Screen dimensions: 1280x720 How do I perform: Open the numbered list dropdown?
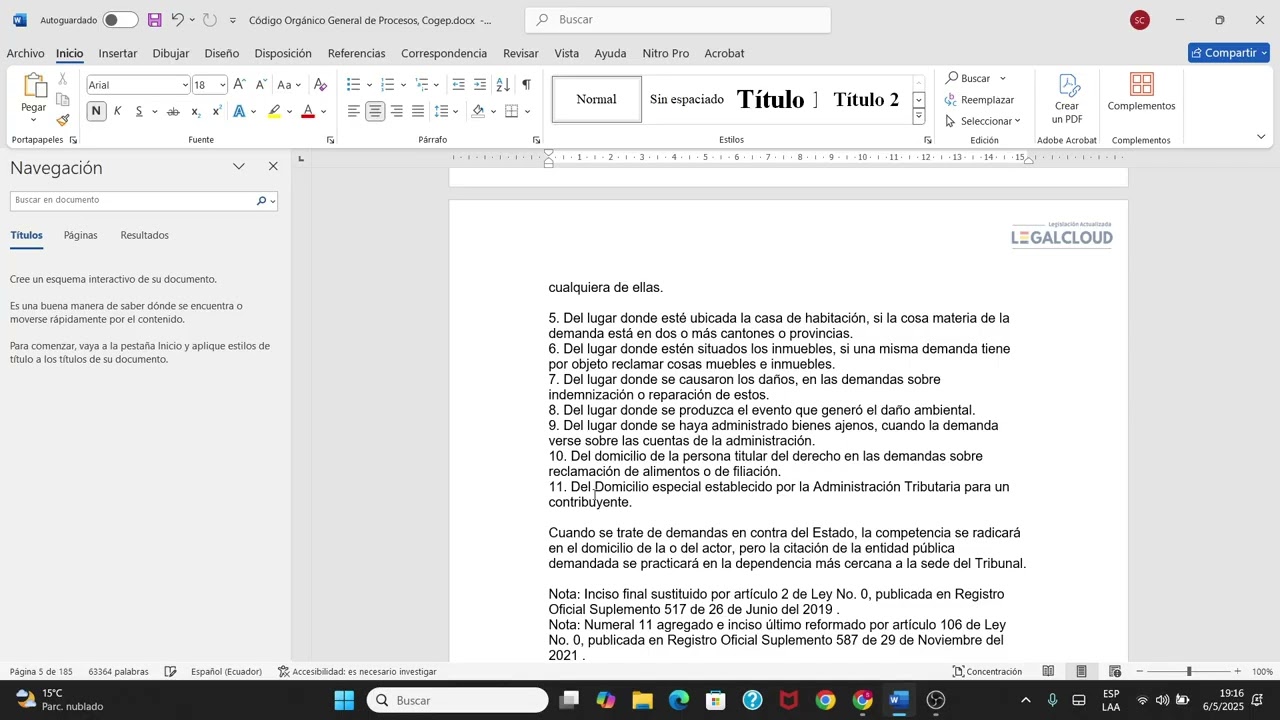403,85
